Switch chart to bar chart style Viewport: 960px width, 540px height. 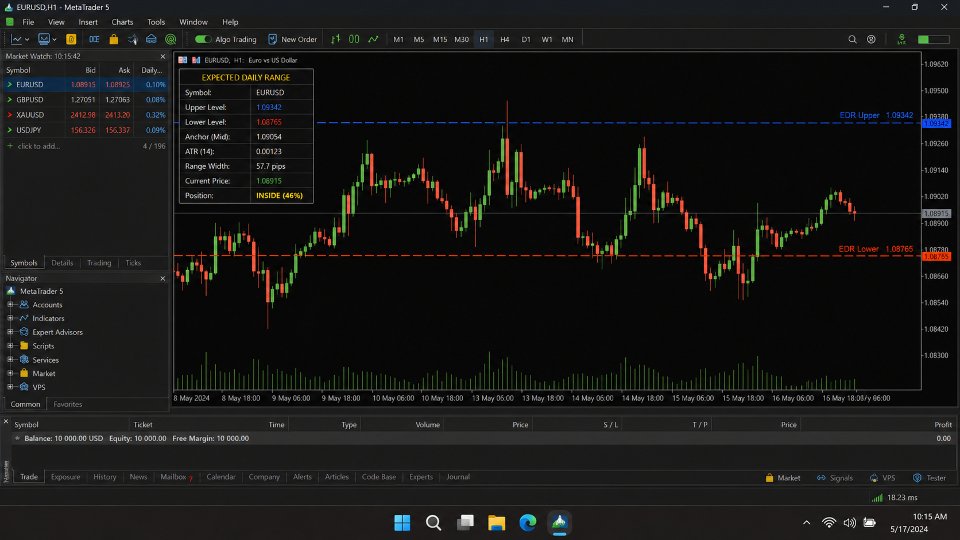coord(336,39)
